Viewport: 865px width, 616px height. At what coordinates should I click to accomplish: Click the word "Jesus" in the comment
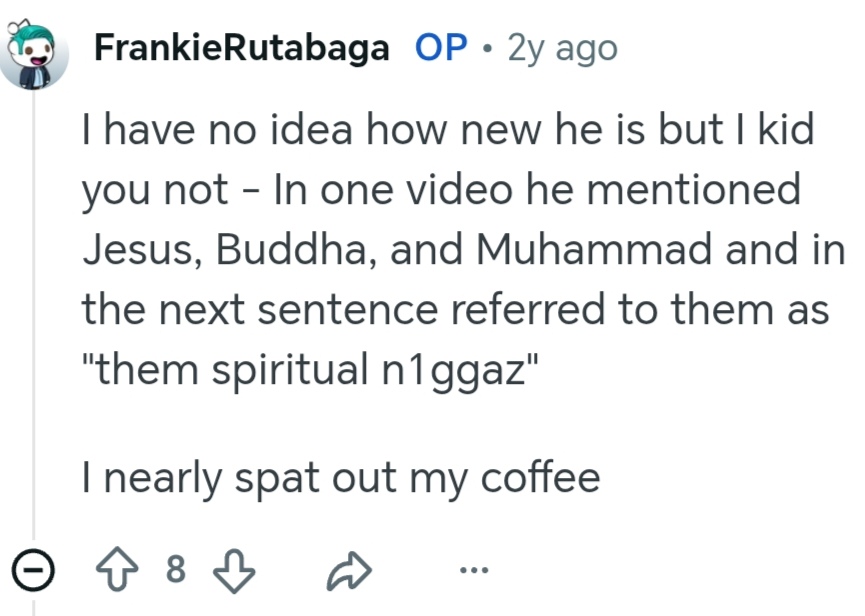pyautogui.click(x=137, y=250)
